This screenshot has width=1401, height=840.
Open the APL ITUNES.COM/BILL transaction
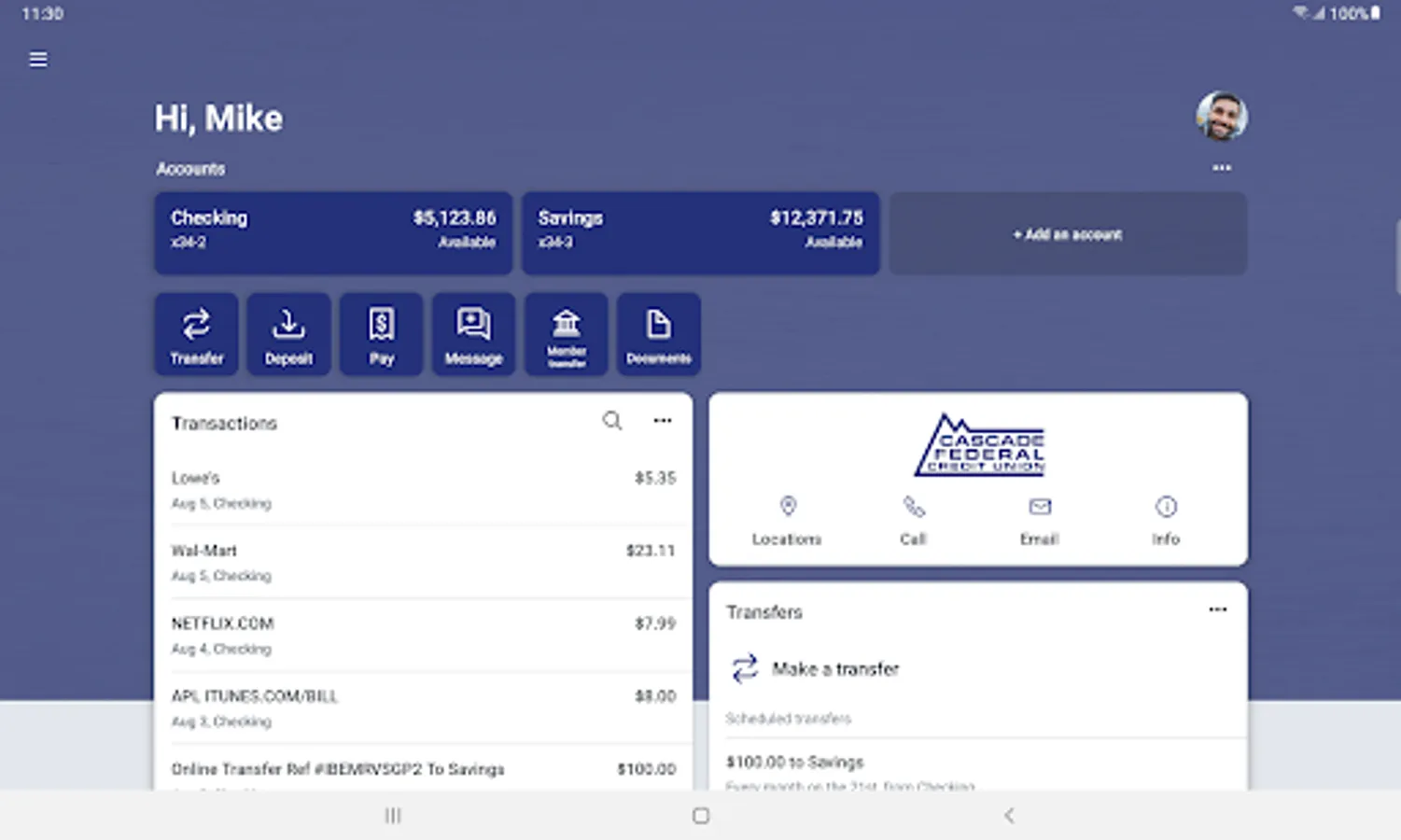(x=424, y=707)
